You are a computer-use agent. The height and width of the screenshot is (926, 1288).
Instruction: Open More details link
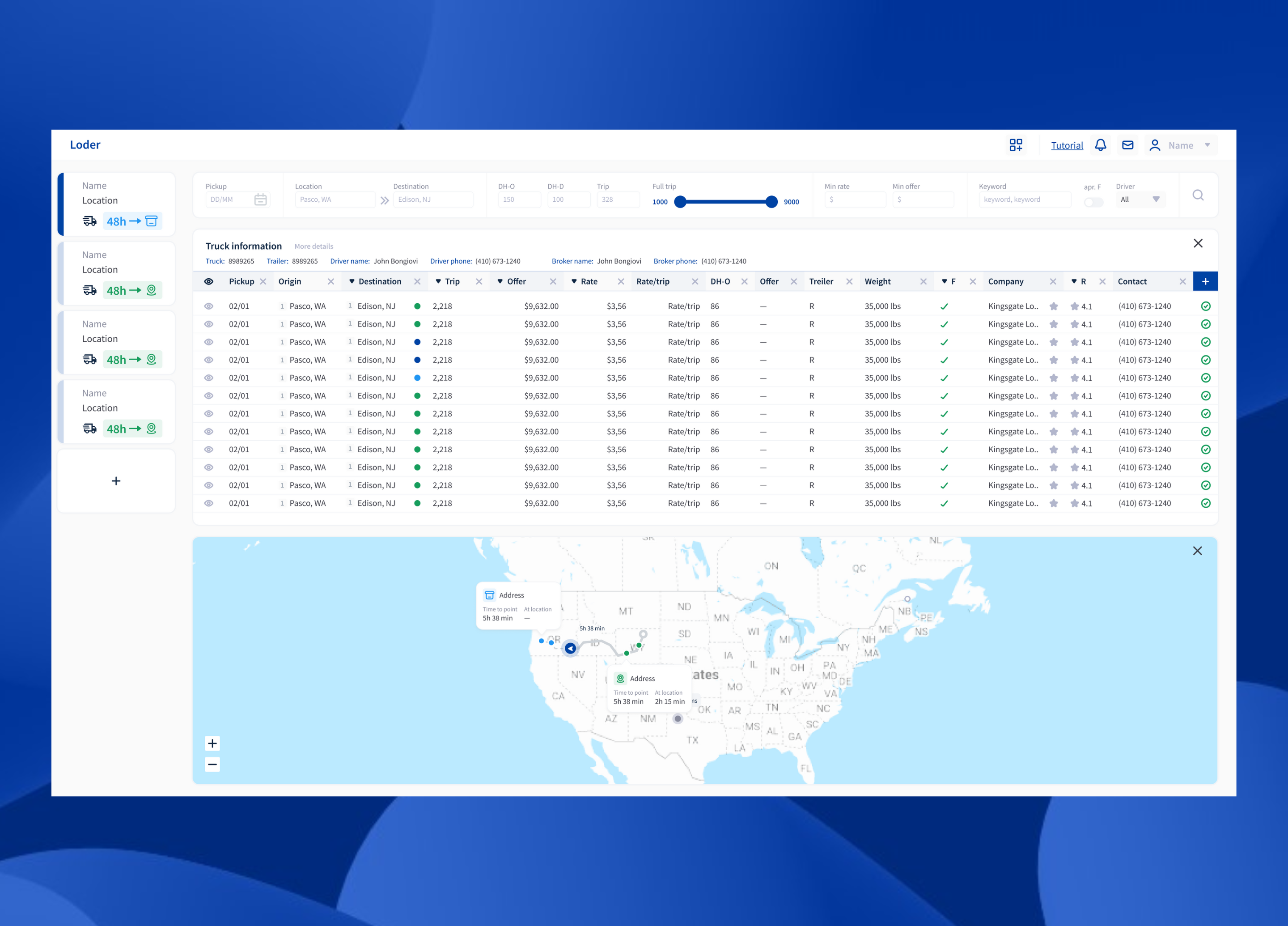point(314,246)
